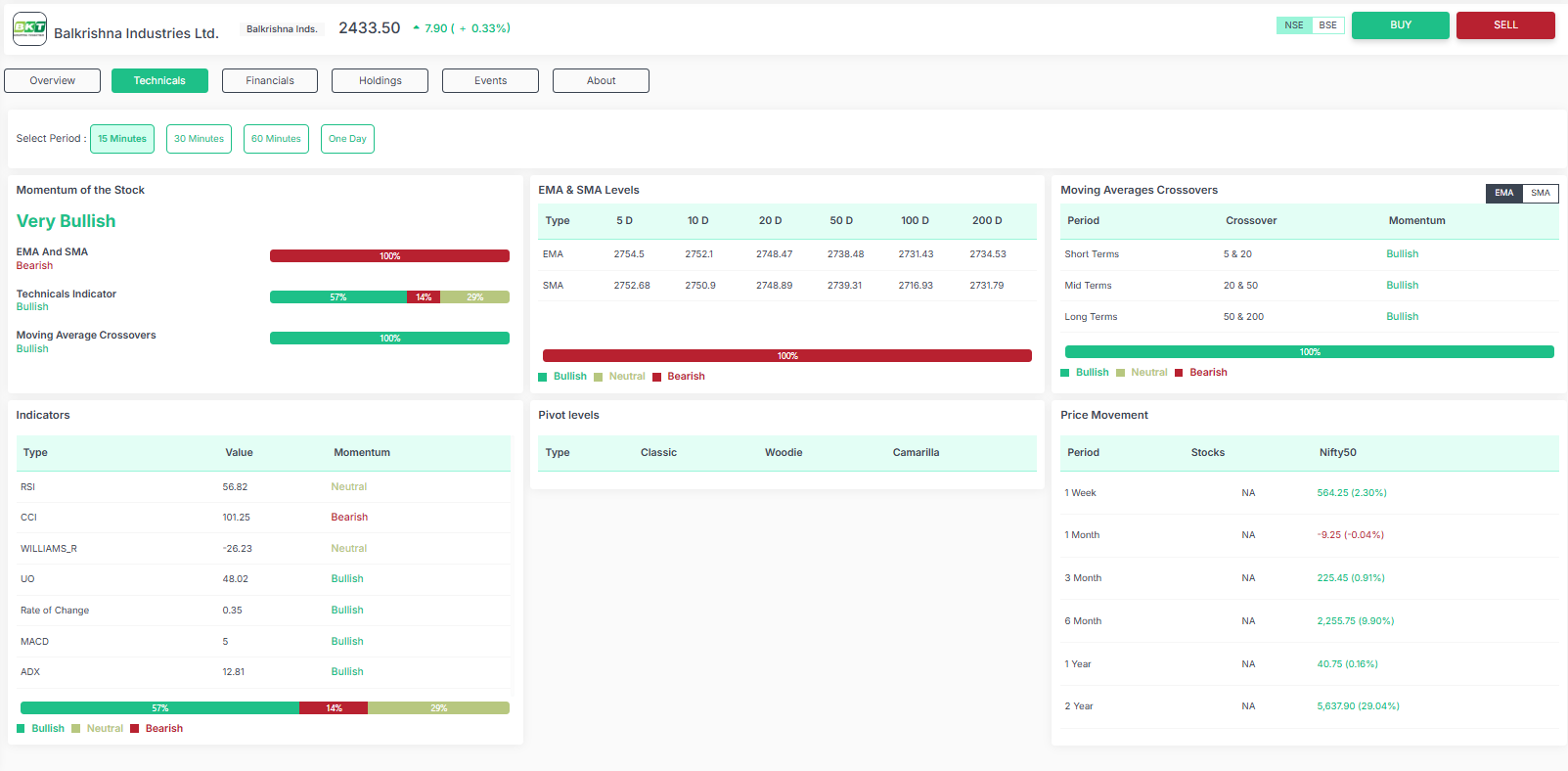Click the ADX value 12.81
This screenshot has height=771, width=1568.
point(234,672)
